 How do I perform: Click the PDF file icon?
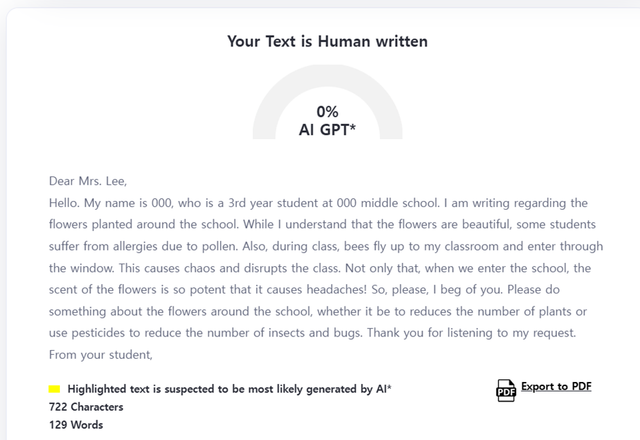506,390
